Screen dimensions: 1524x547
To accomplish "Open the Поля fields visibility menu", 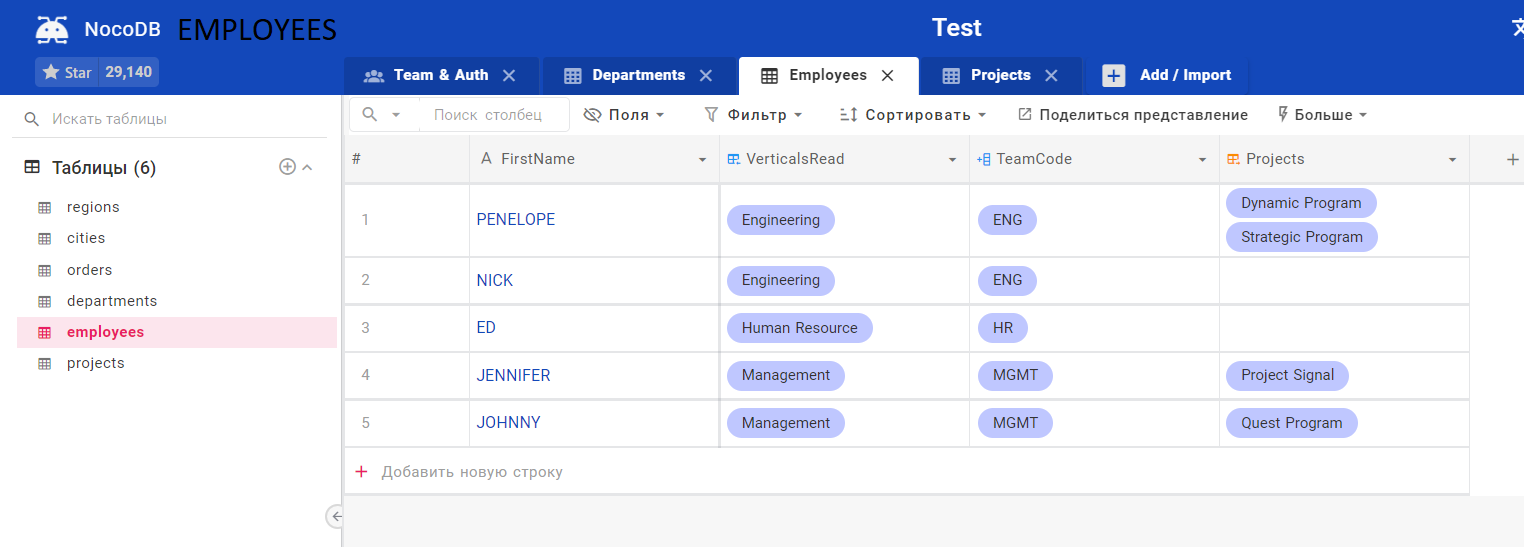I will [x=624, y=115].
